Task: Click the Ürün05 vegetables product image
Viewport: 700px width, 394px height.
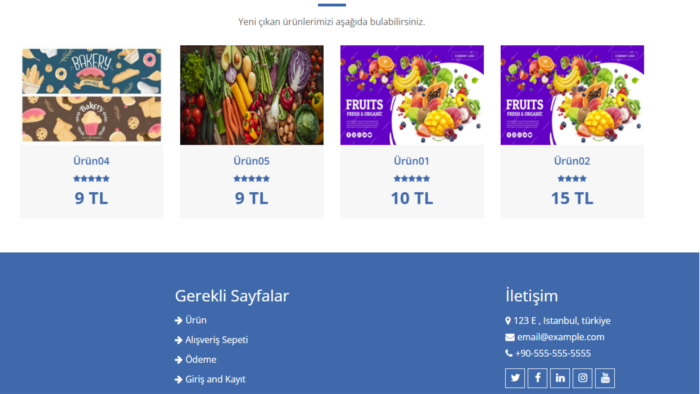Action: click(252, 95)
